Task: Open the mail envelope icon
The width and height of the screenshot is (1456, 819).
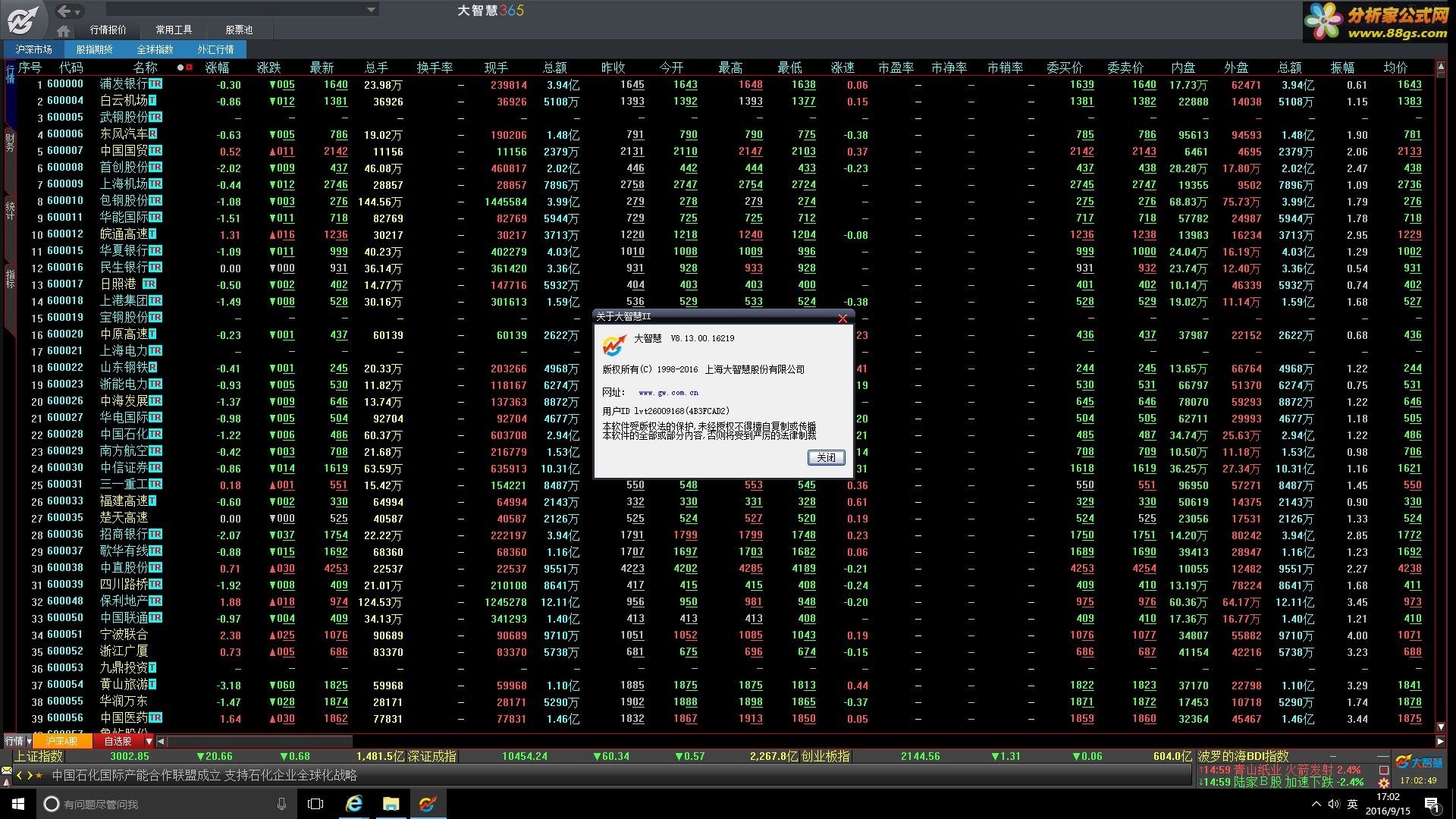Action: (x=7, y=770)
